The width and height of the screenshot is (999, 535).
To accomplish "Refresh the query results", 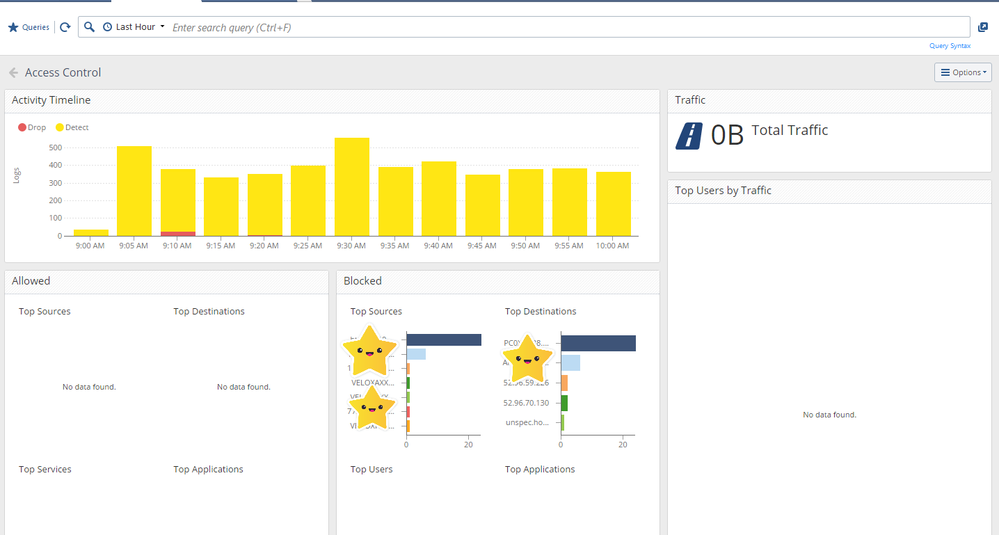I will tap(65, 27).
